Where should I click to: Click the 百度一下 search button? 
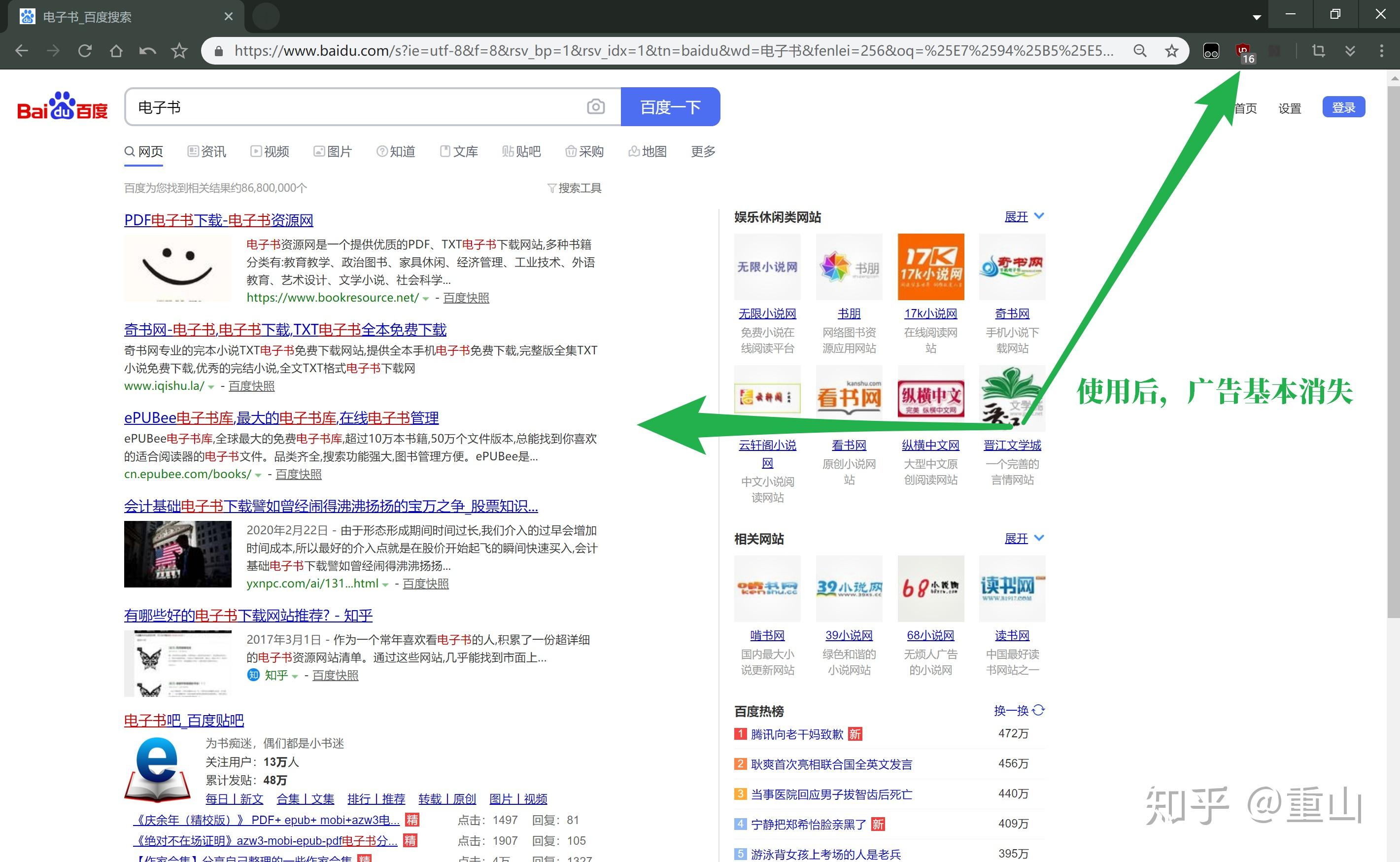pyautogui.click(x=670, y=106)
